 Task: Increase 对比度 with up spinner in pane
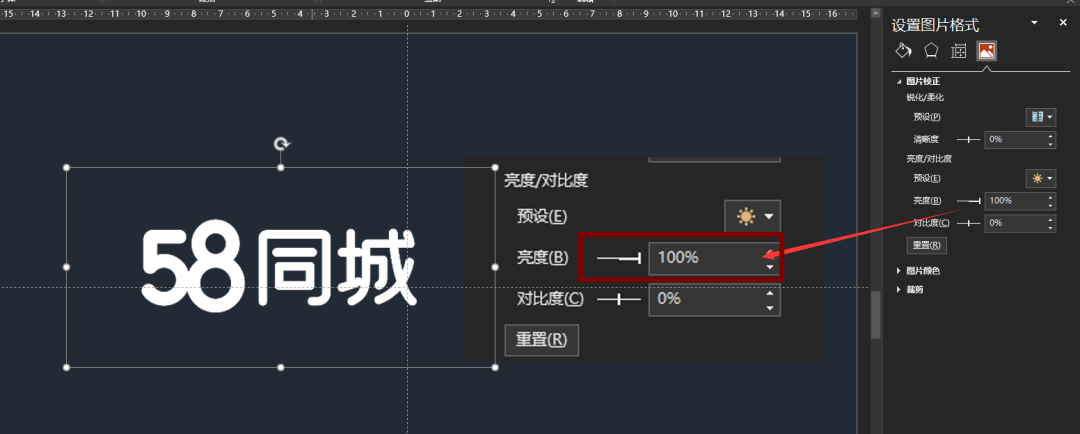(1050, 218)
